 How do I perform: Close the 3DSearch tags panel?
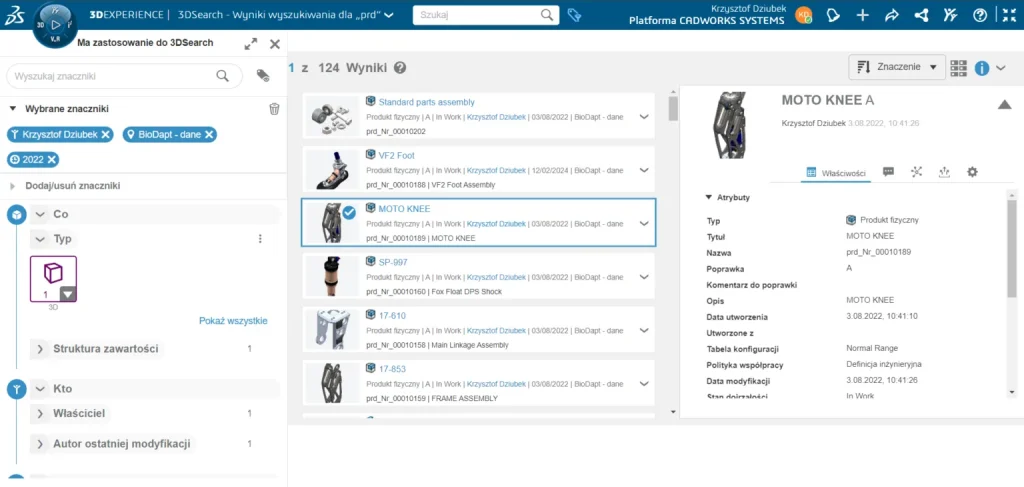(275, 44)
